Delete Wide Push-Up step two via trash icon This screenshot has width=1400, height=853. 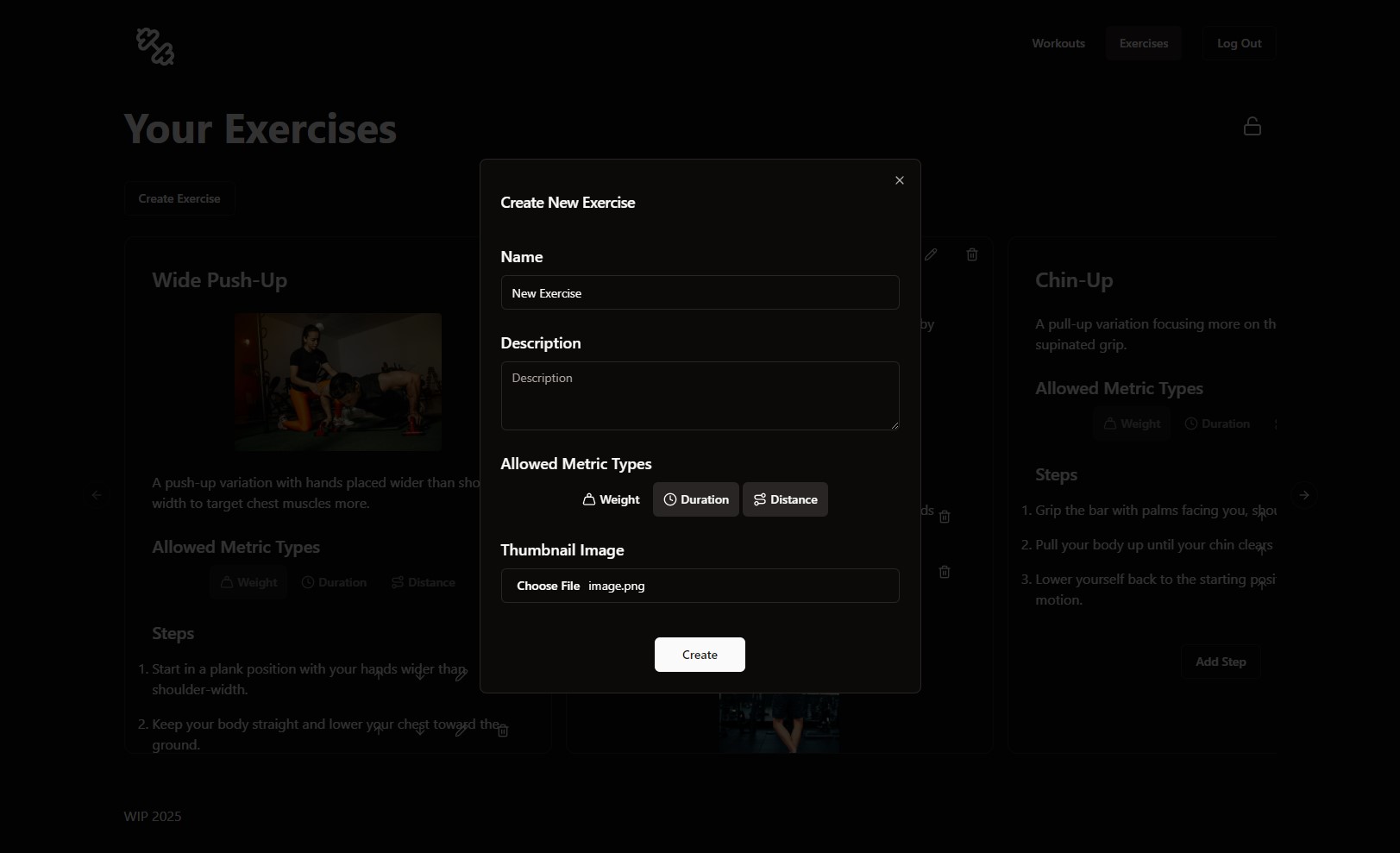pos(503,731)
